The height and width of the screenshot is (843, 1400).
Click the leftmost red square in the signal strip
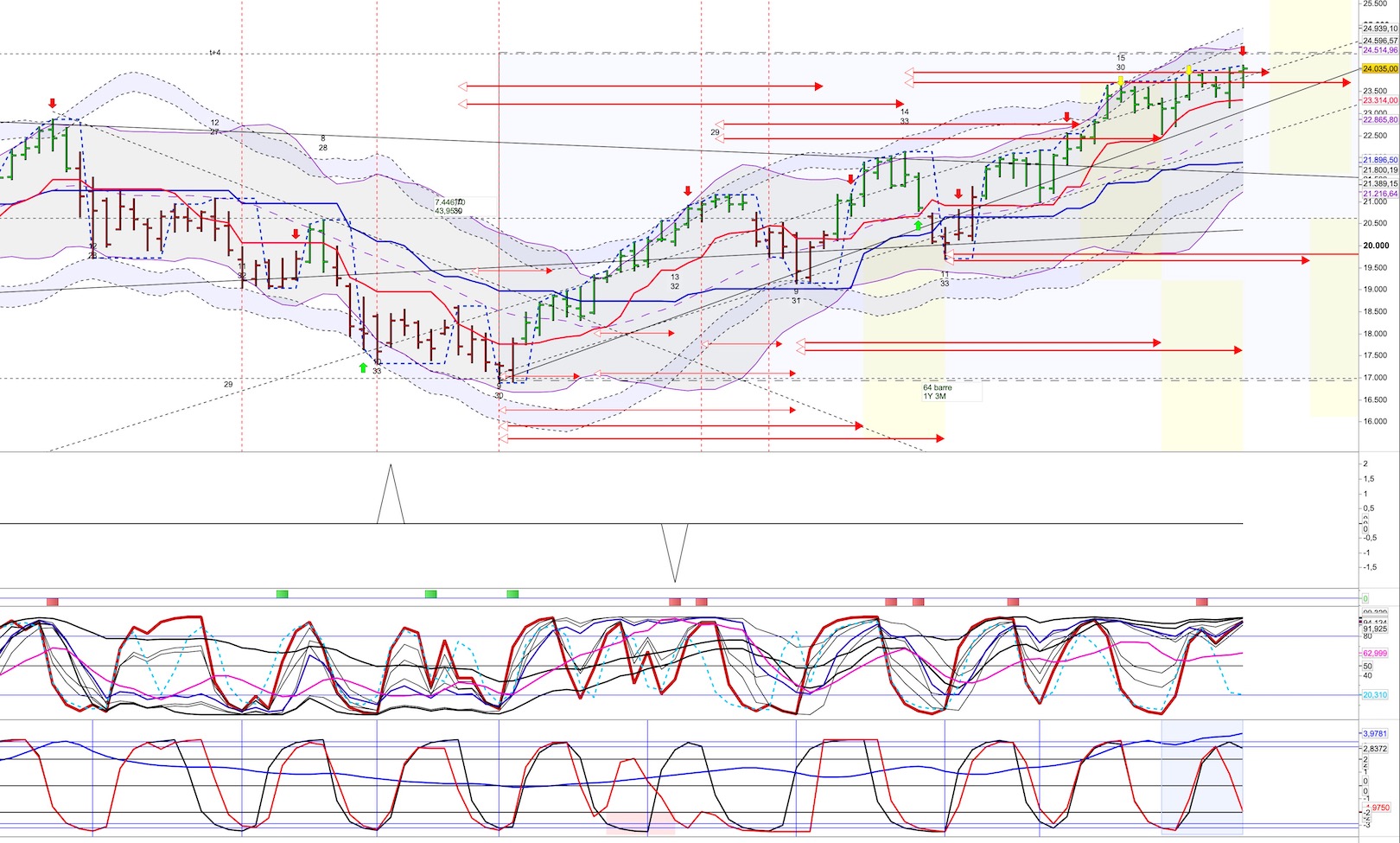click(x=52, y=601)
